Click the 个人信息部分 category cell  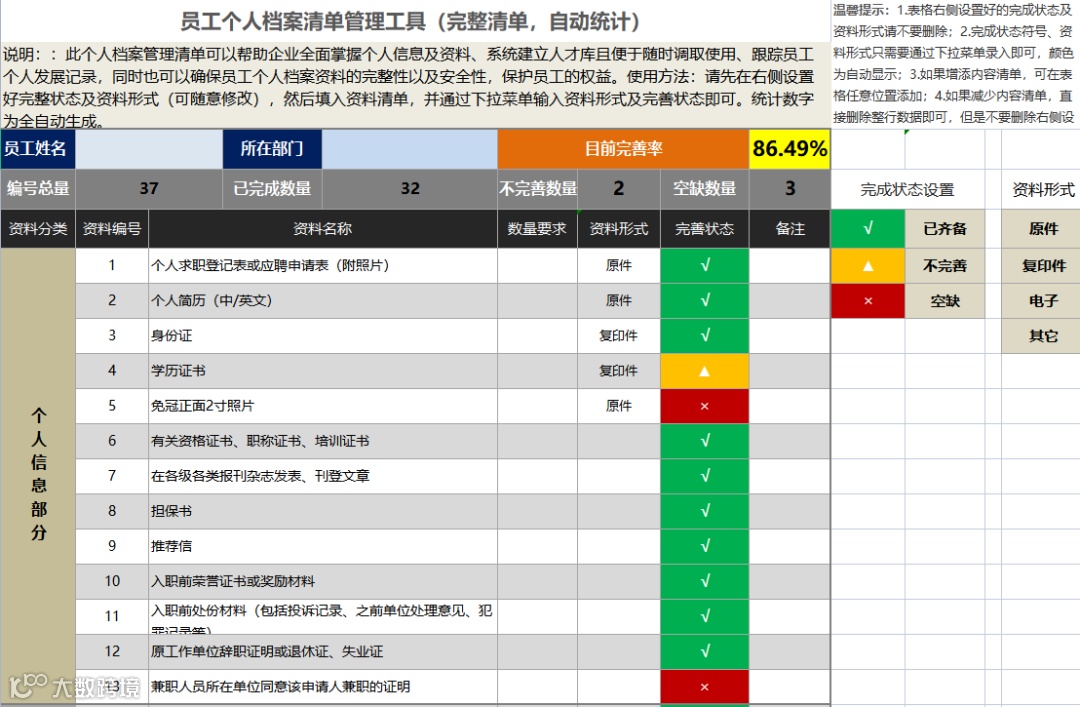point(38,475)
